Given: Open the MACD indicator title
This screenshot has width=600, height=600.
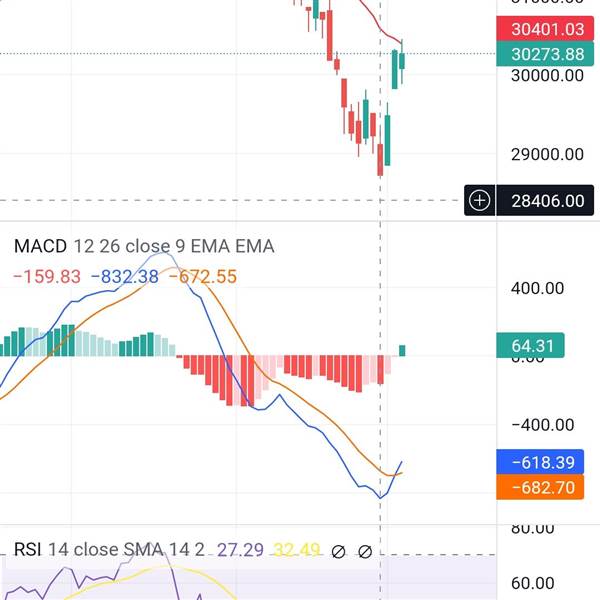Looking at the screenshot, I should 40,246.
